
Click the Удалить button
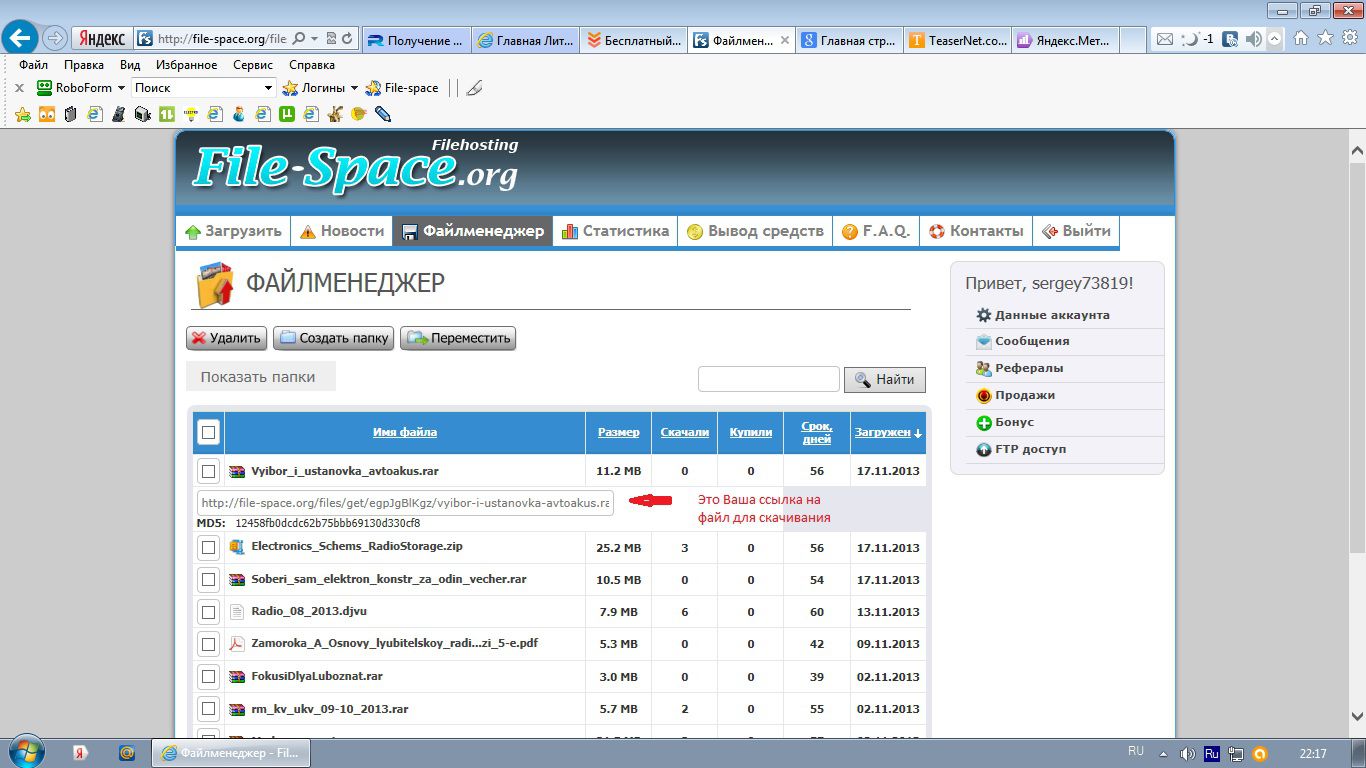pos(227,338)
